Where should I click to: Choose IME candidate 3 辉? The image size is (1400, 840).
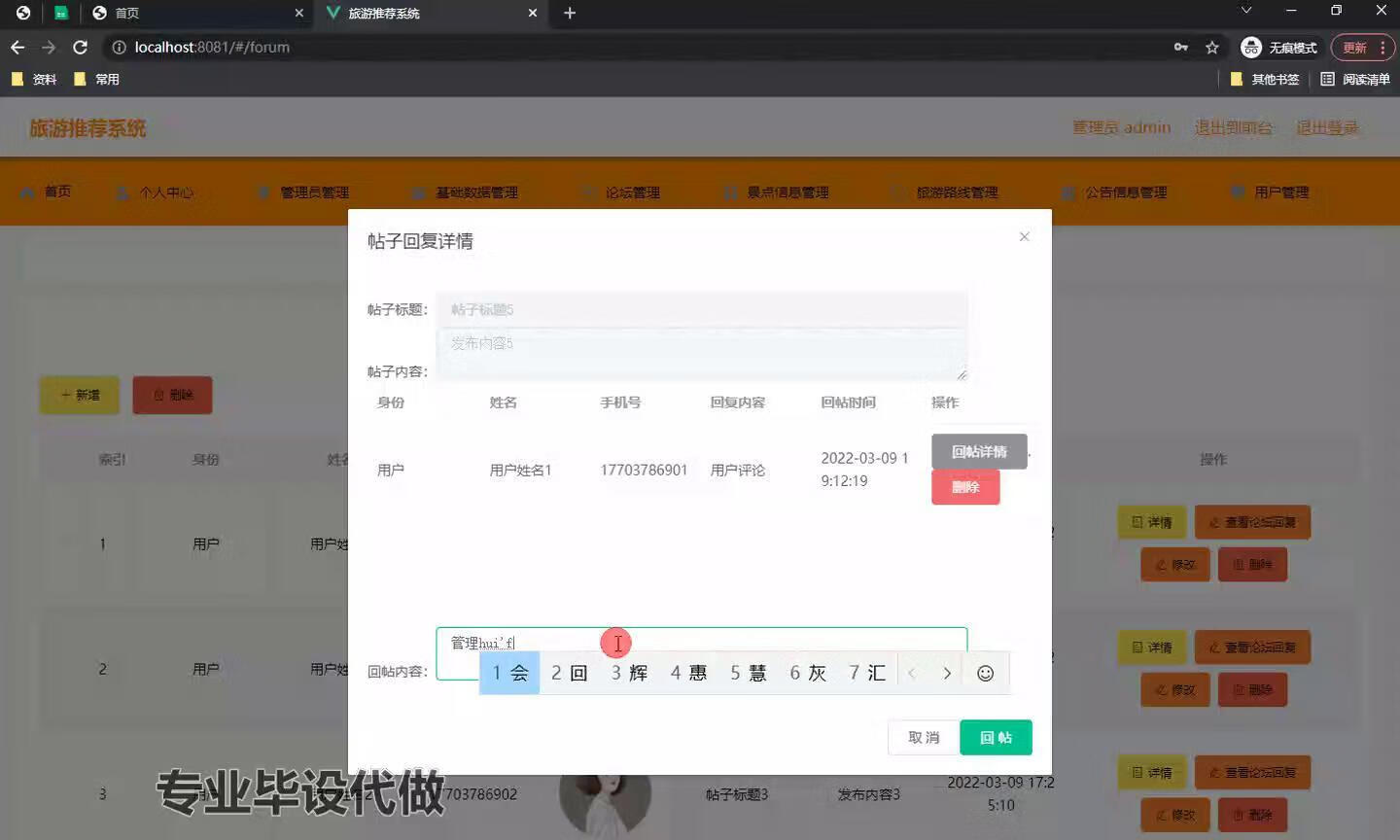pos(629,673)
